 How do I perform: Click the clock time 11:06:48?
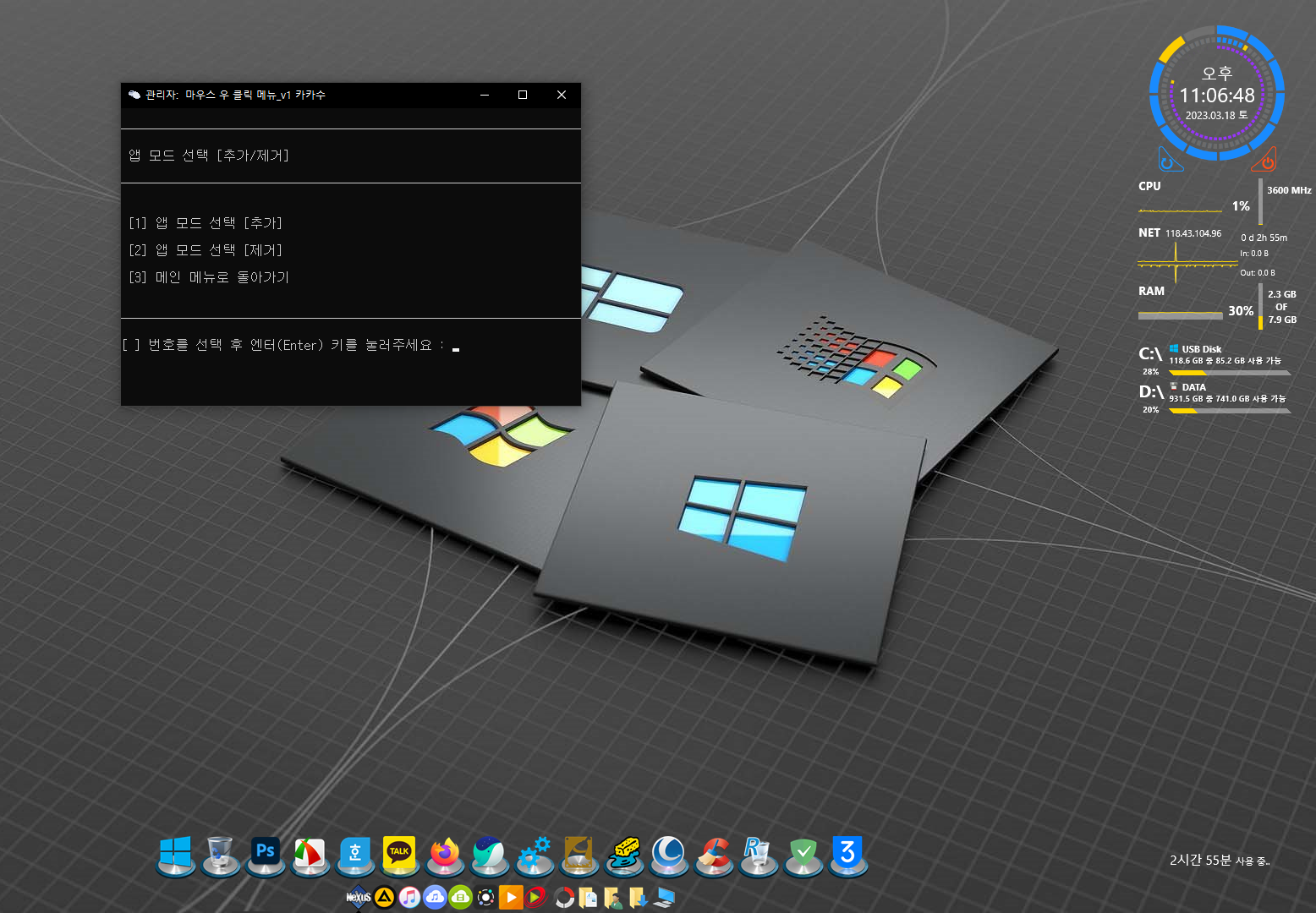click(1217, 96)
